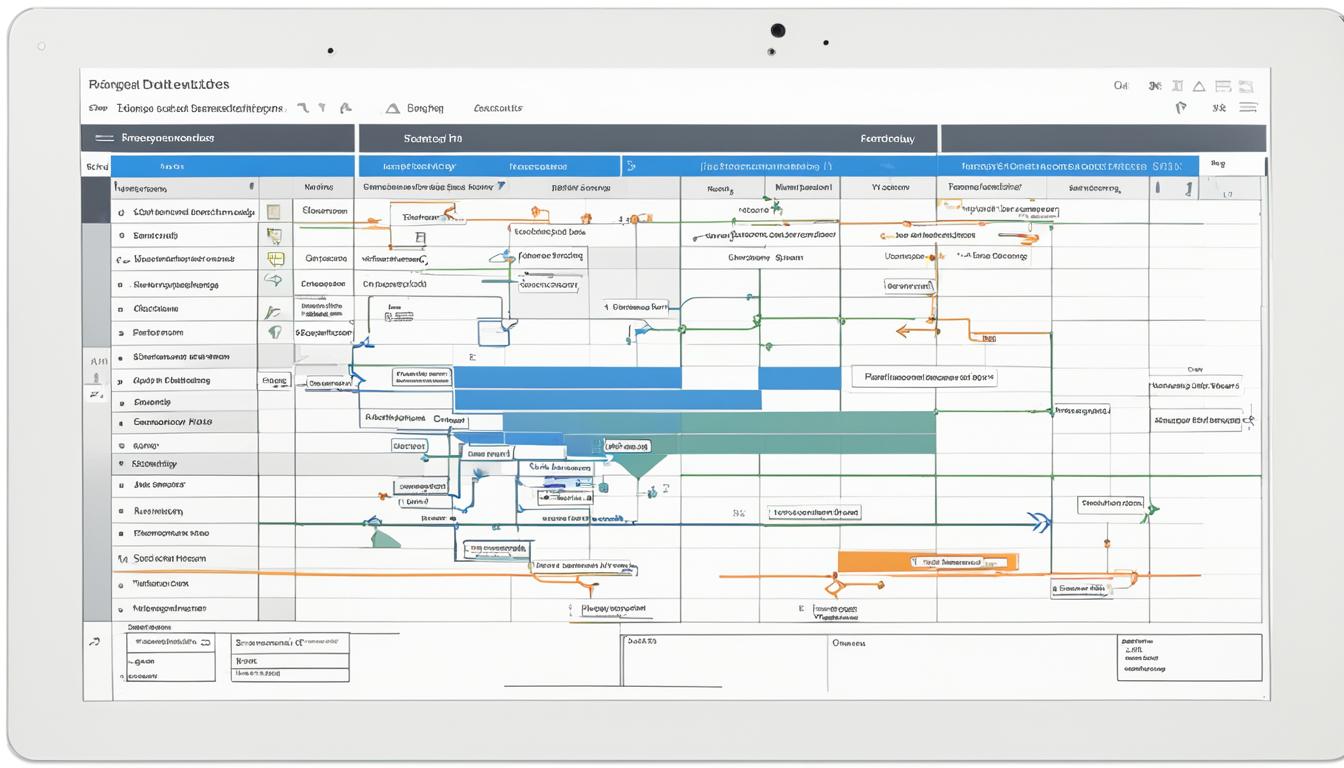Open the rightmost text menu in top toolbar
The image size is (1344, 768).
(x=498, y=108)
